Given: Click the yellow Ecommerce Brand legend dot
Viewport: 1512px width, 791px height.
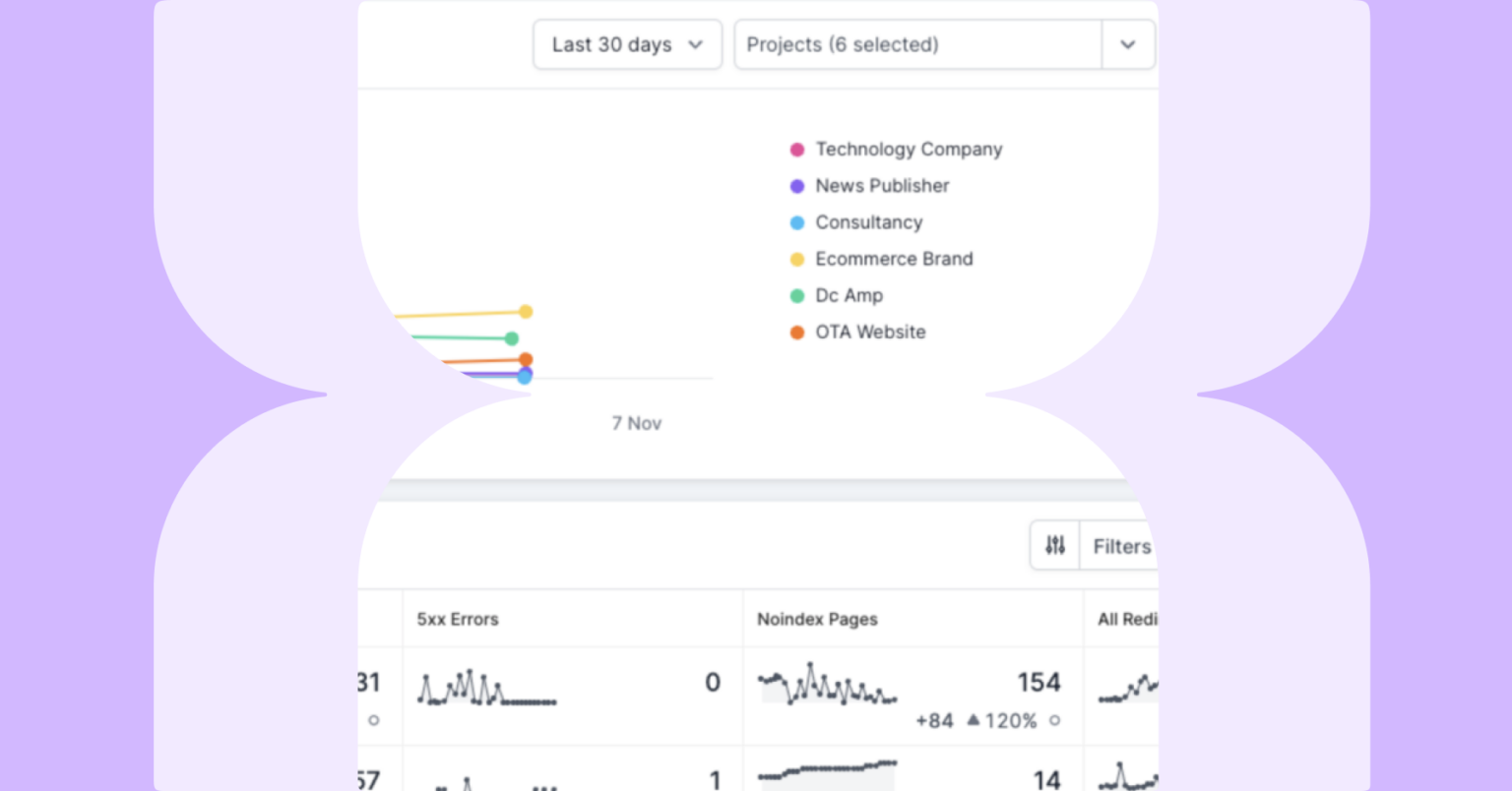Looking at the screenshot, I should coord(797,260).
